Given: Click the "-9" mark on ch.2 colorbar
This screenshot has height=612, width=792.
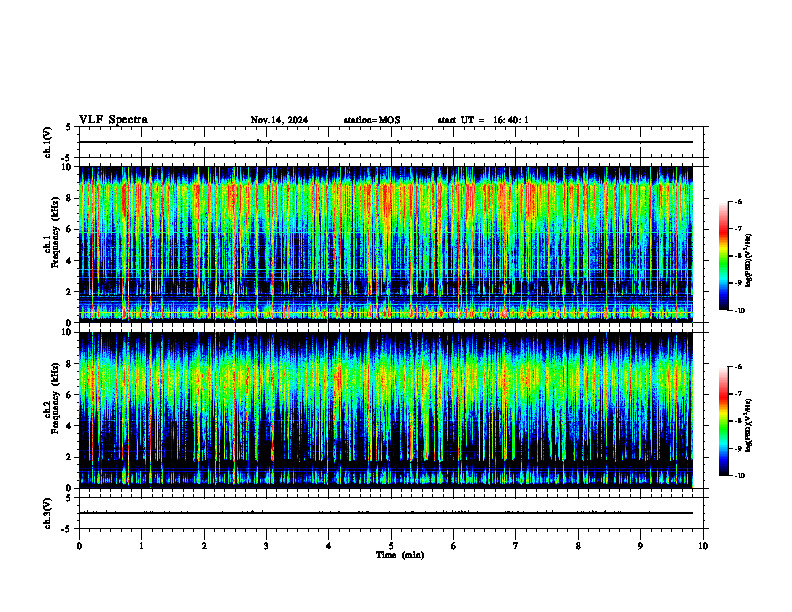Looking at the screenshot, I should (739, 448).
